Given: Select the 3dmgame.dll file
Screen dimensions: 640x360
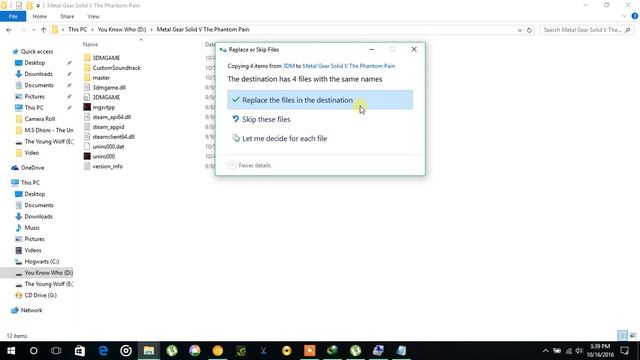Looking at the screenshot, I should (109, 87).
